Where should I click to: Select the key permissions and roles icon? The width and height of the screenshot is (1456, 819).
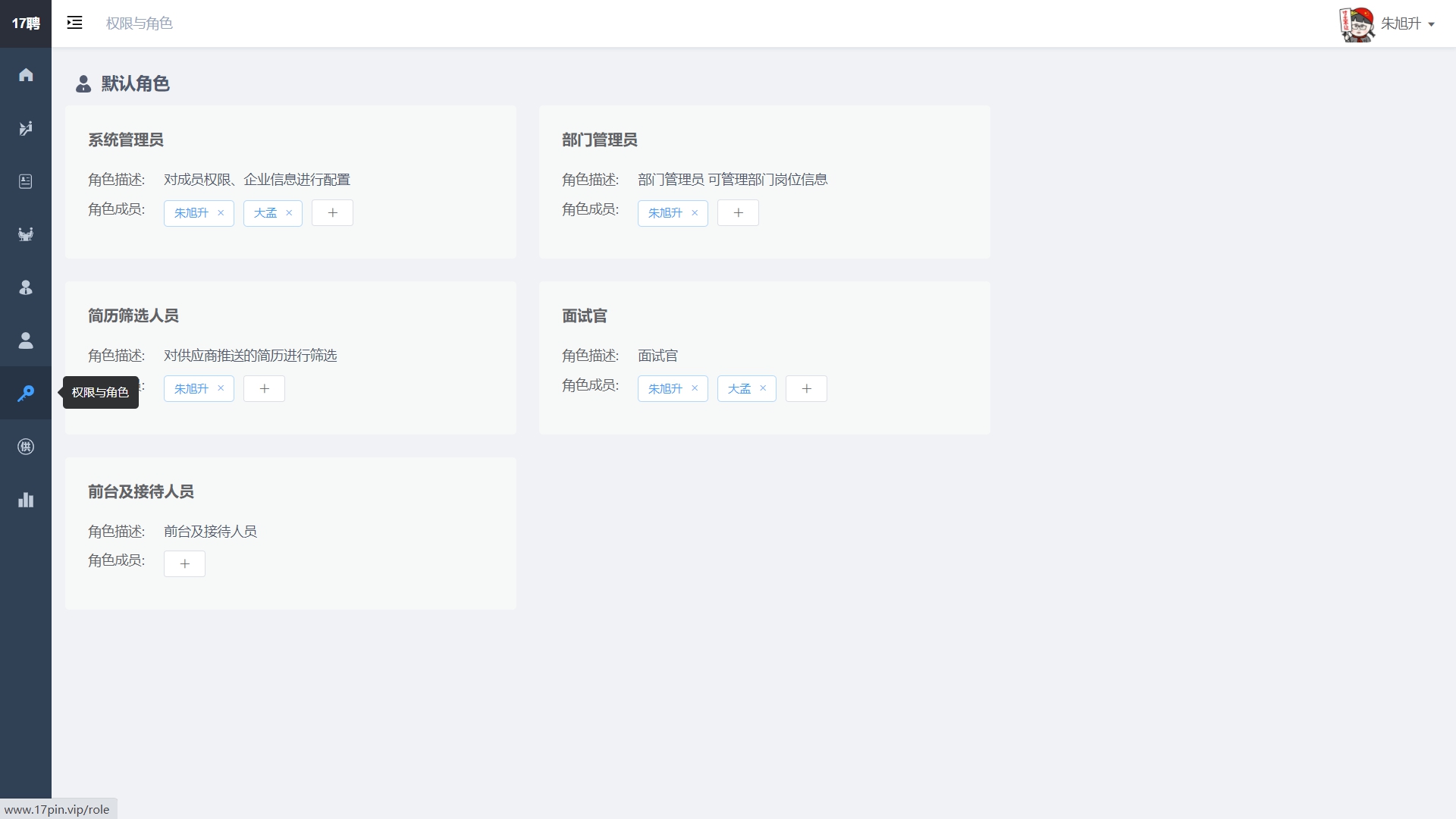(x=26, y=393)
